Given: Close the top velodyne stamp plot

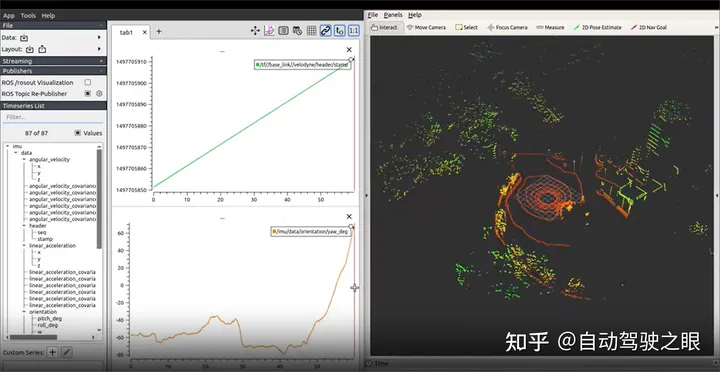Looking at the screenshot, I should [349, 50].
